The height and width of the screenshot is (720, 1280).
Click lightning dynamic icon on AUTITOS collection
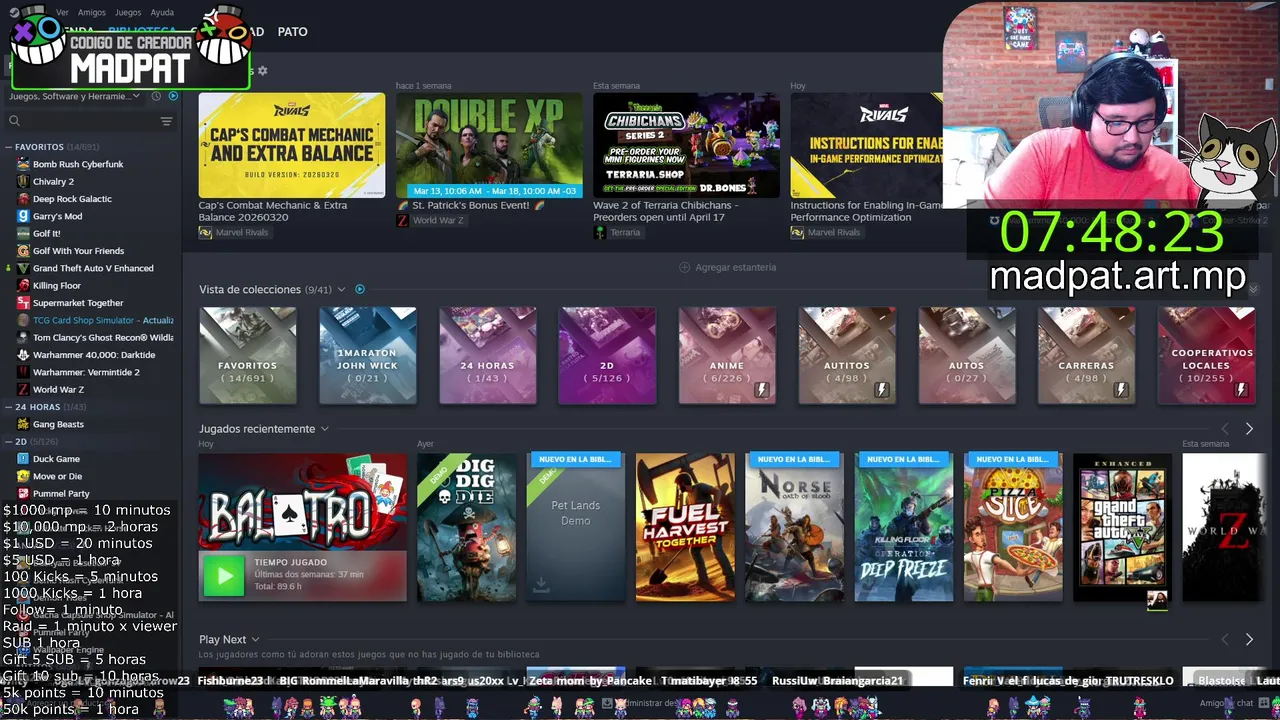tap(882, 390)
